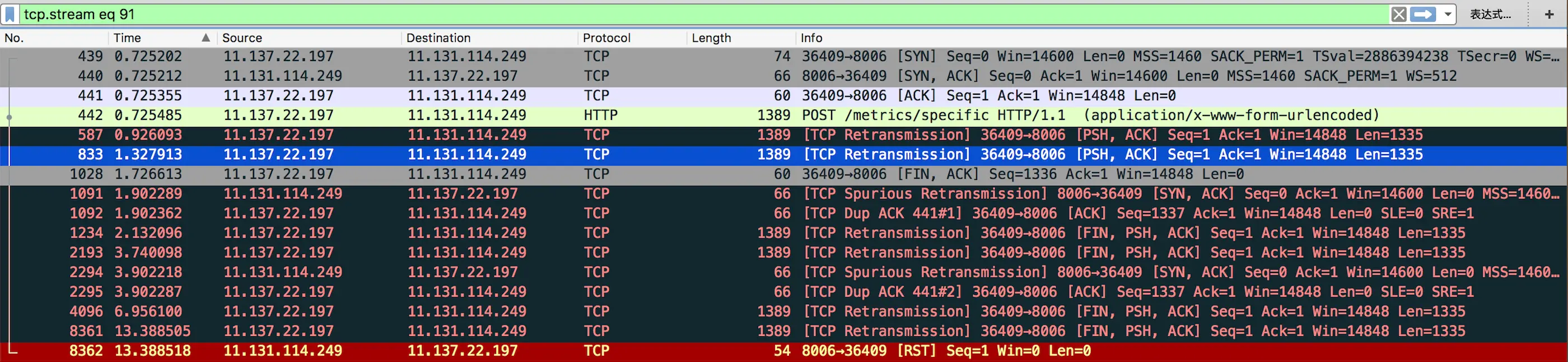Sort by the Length column header

tap(741, 38)
